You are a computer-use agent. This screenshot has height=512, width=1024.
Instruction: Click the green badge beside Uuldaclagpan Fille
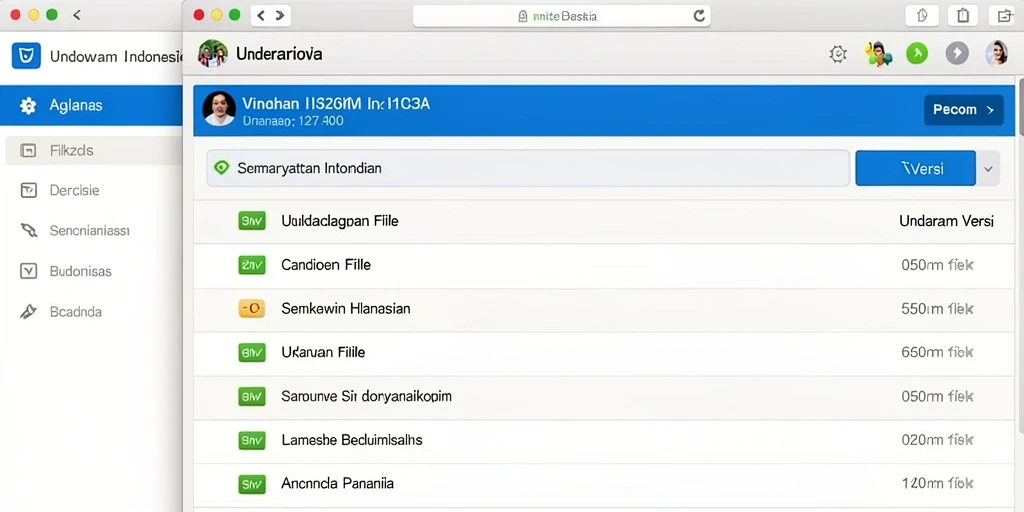coord(252,221)
